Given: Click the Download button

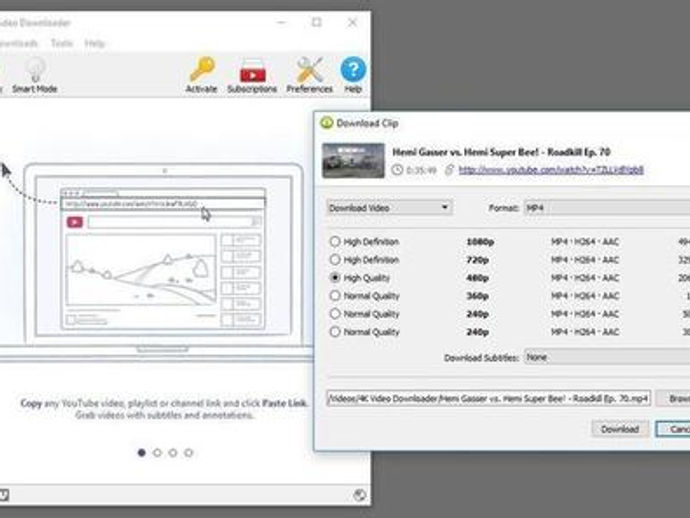Looking at the screenshot, I should tap(620, 429).
